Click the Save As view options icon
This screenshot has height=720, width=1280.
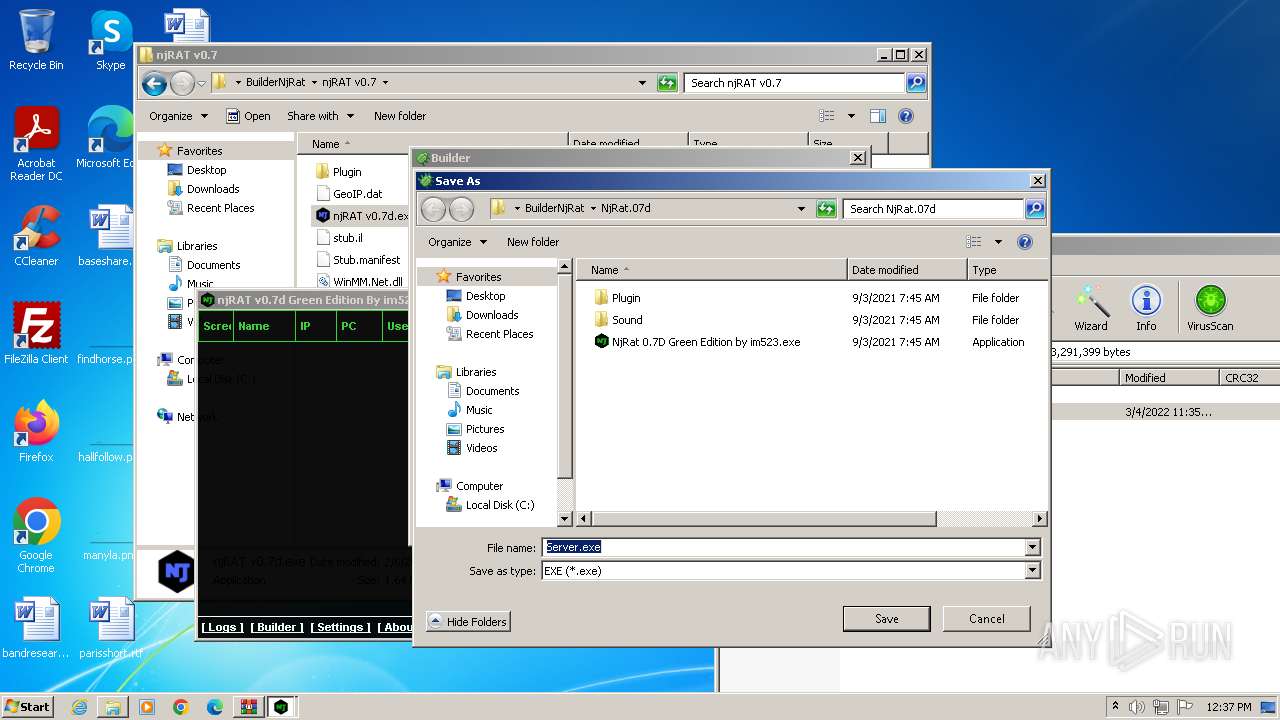pyautogui.click(x=974, y=242)
